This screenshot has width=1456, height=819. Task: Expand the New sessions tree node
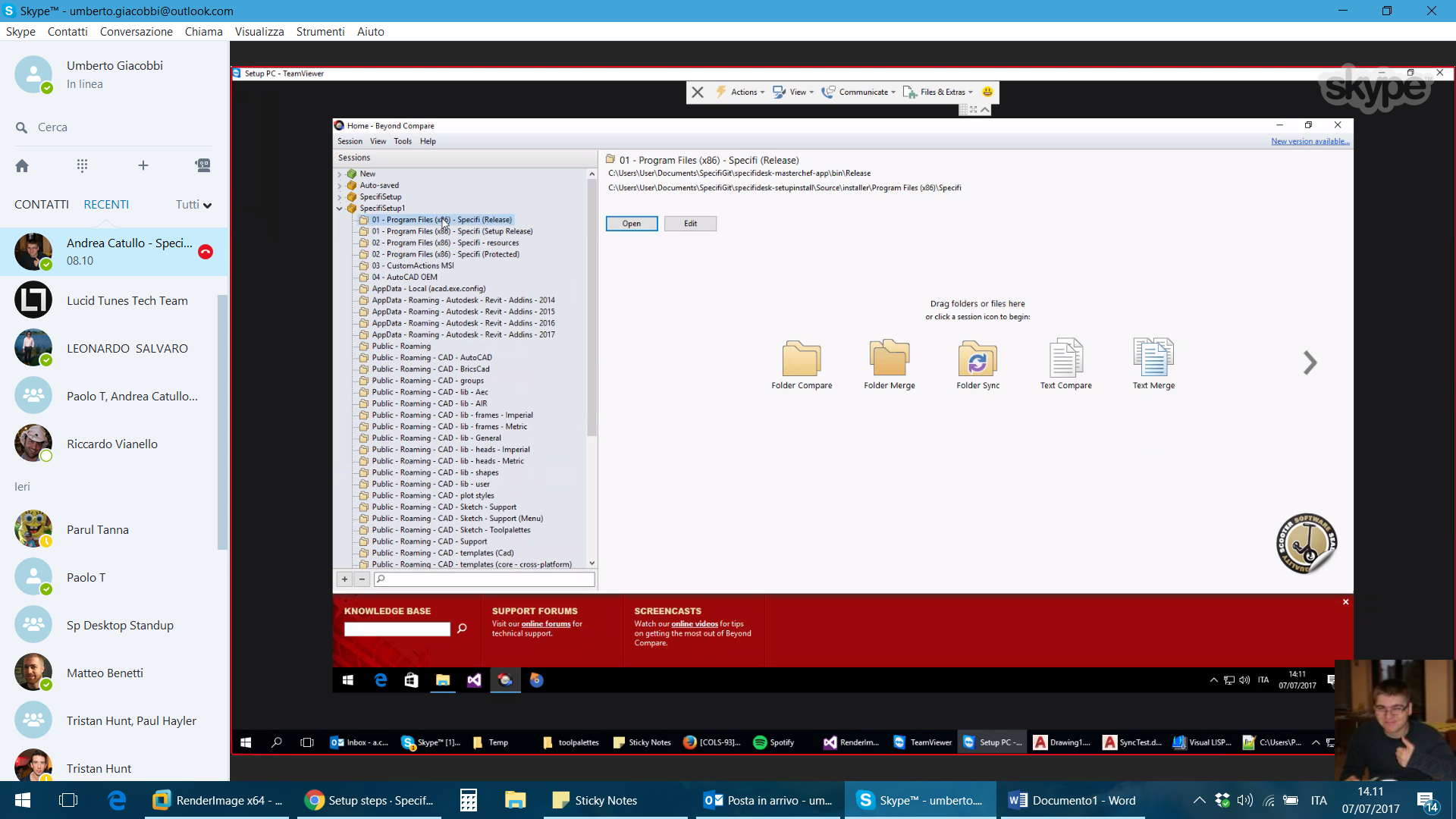click(x=339, y=174)
